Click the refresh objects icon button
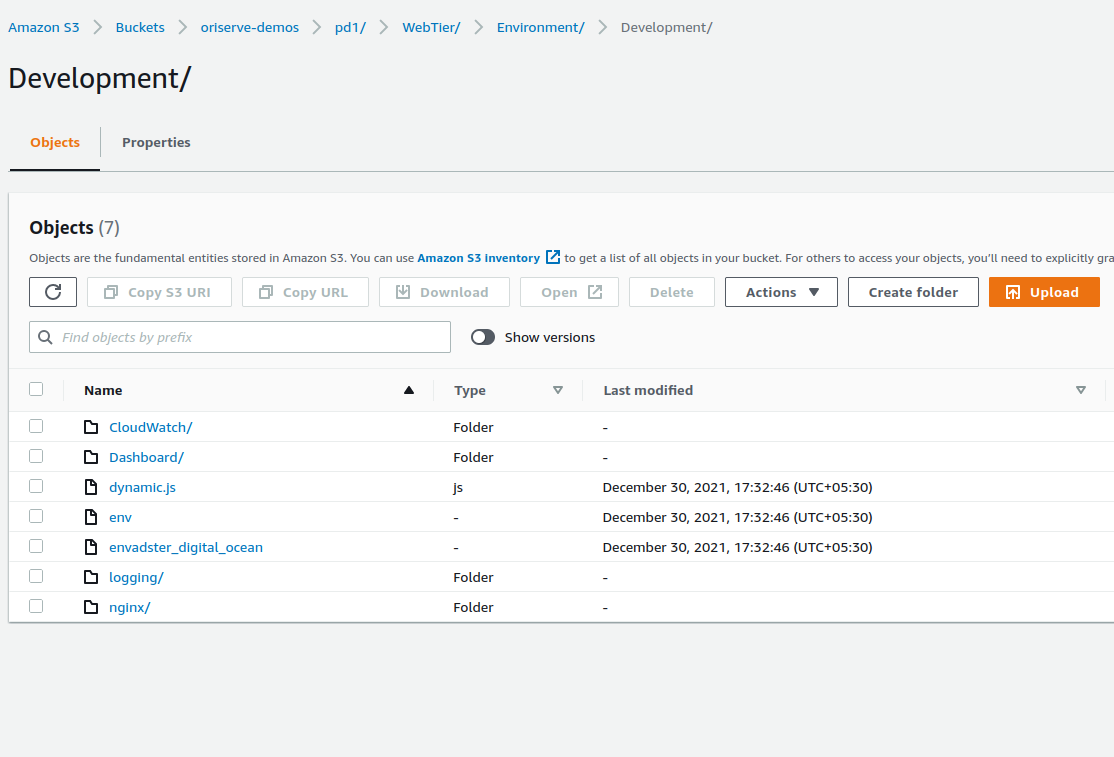 (x=53, y=292)
